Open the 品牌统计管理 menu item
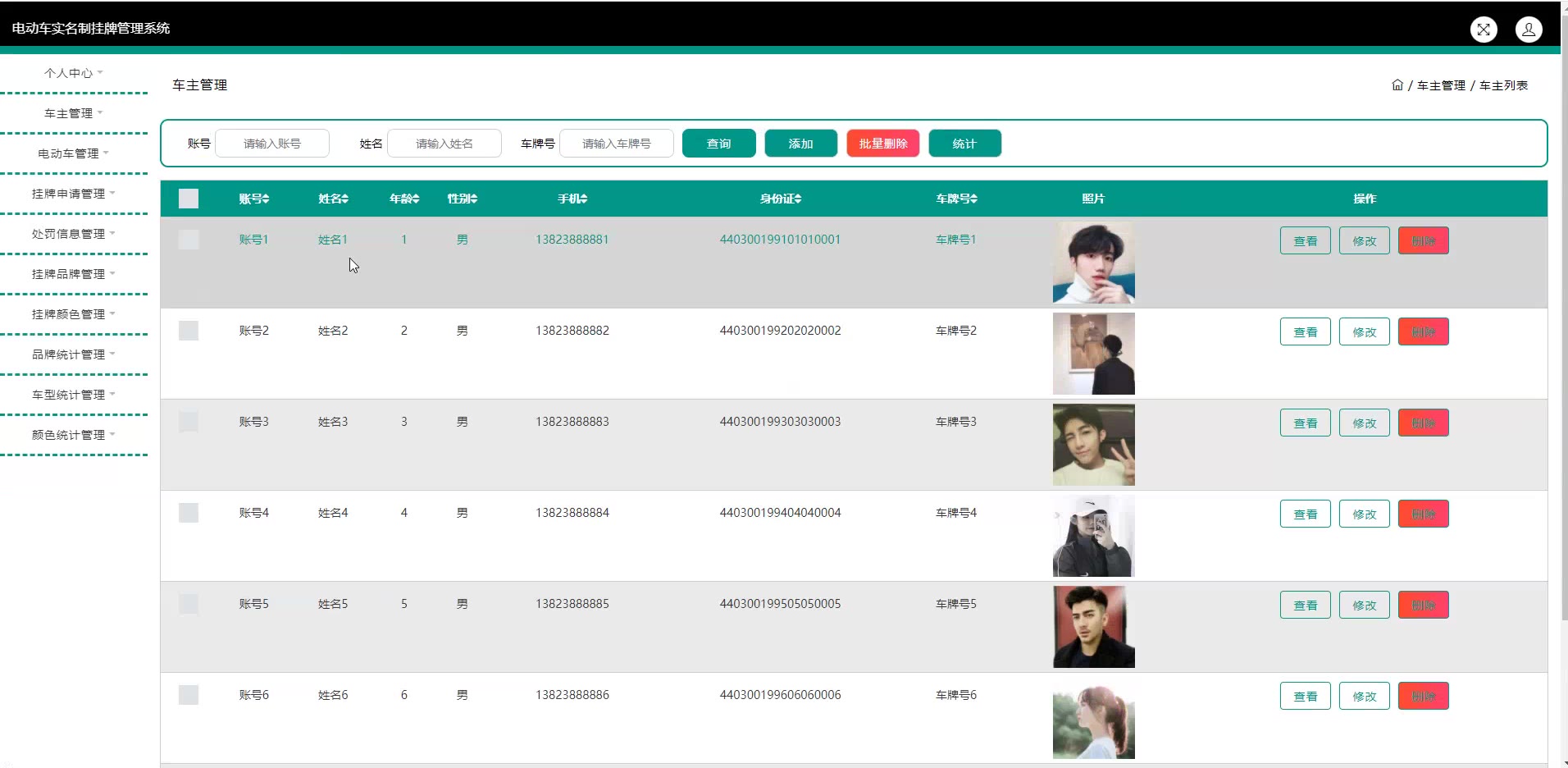1568x768 pixels. point(73,354)
